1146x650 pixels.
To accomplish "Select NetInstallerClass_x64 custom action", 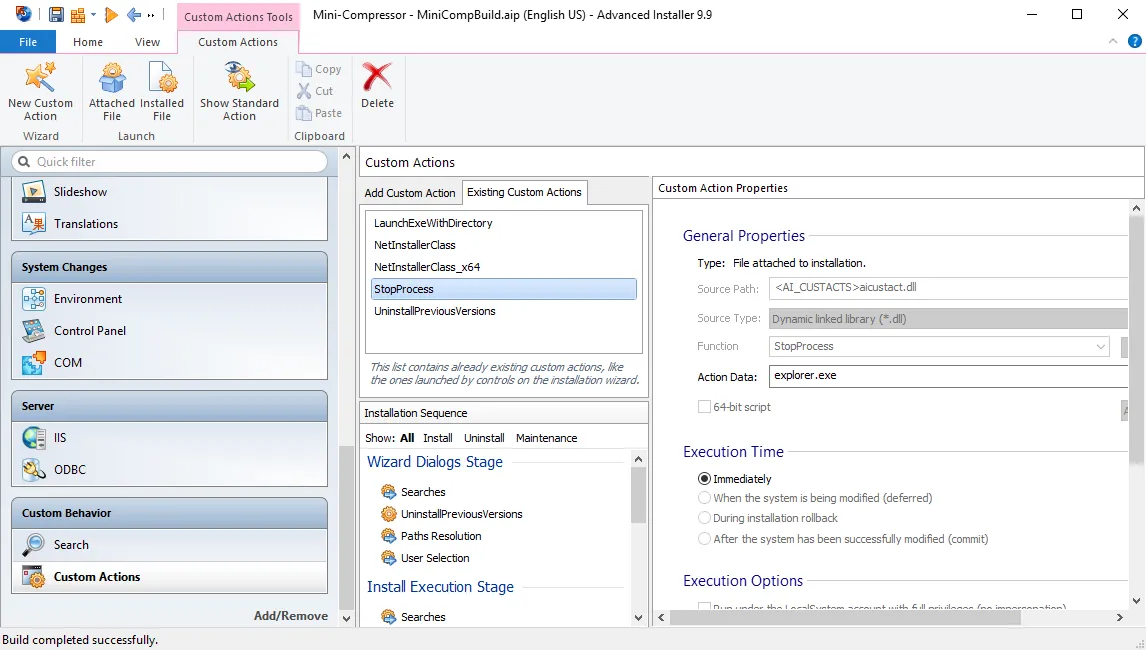I will 504,267.
